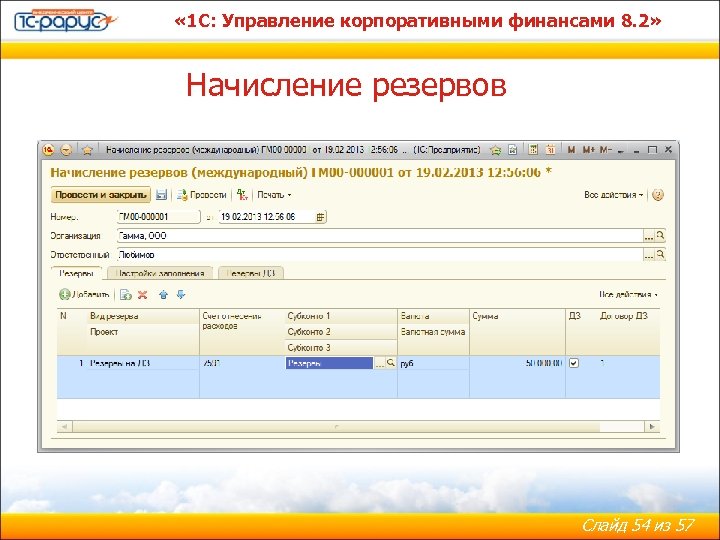Click 'Проект' column header
Image resolution: width=720 pixels, height=540 pixels.
143,339
